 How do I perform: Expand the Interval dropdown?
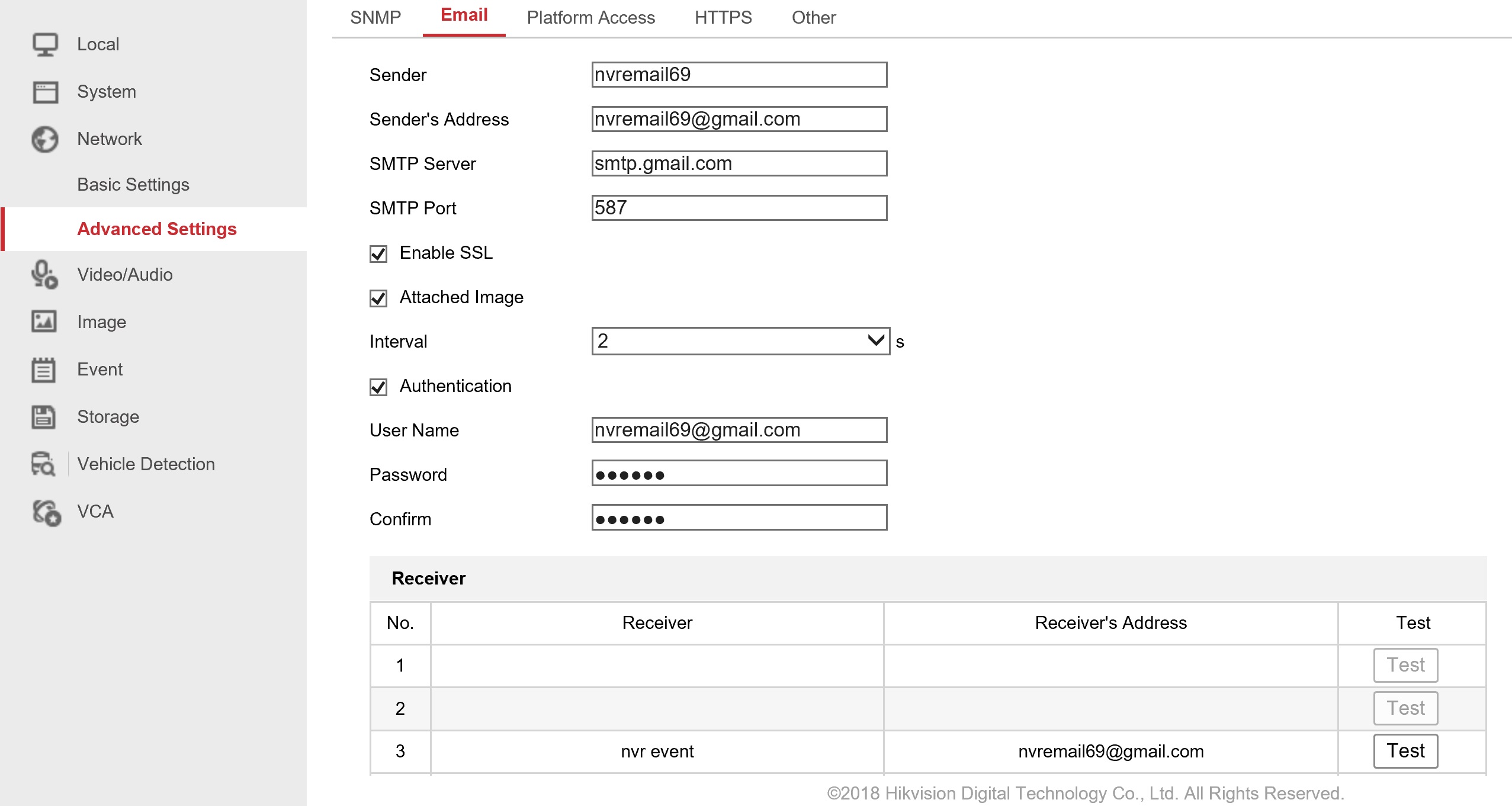(x=740, y=341)
